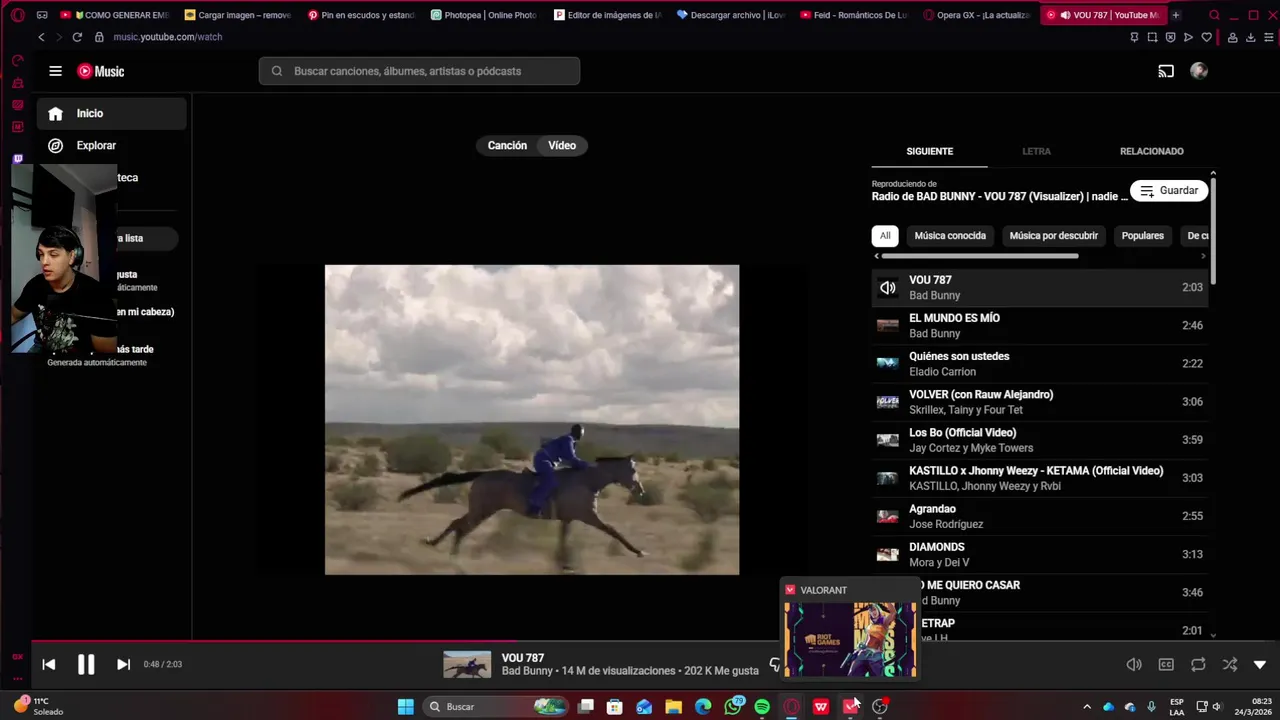
Task: Click the VOU 787 thumbnail in player bar
Action: (x=467, y=664)
